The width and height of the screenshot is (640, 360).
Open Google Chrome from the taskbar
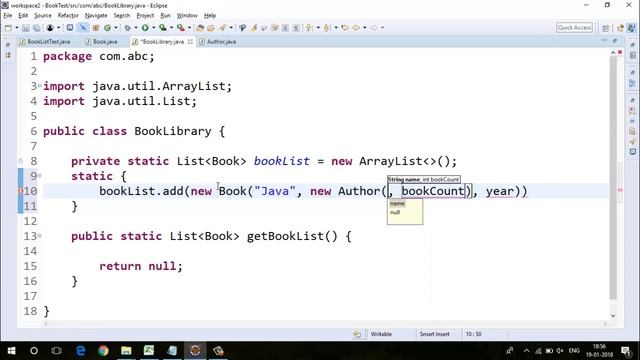click(103, 351)
